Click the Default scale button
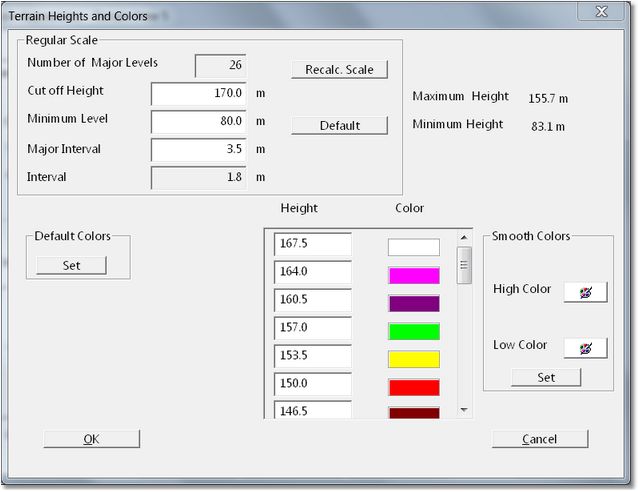The width and height of the screenshot is (638, 492). click(x=339, y=125)
